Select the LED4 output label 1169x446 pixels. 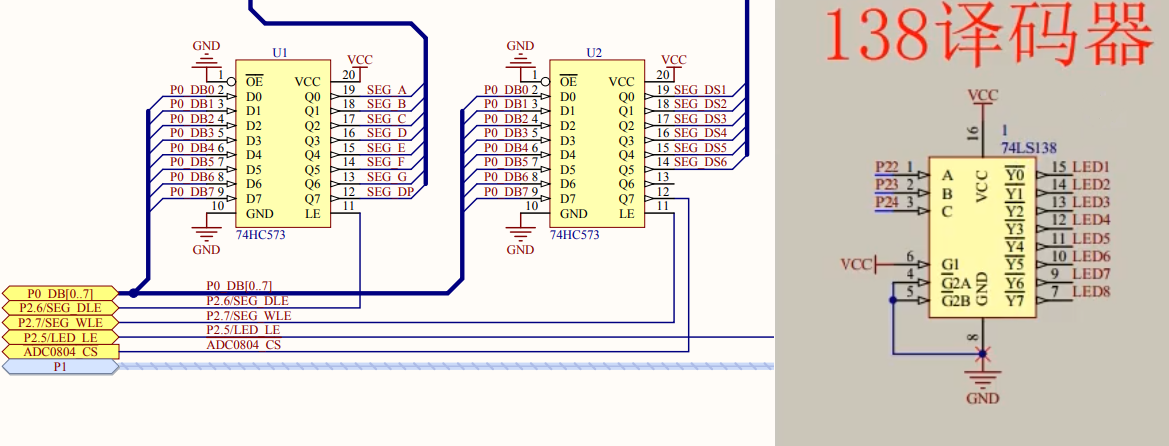[x=1091, y=220]
